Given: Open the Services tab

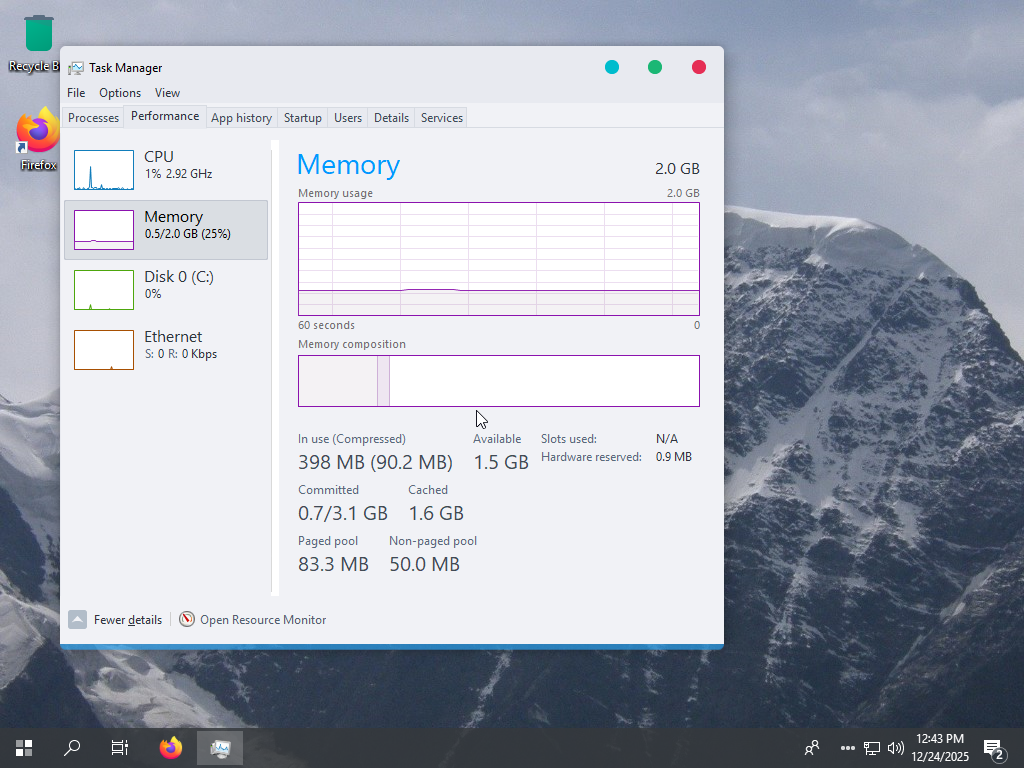Looking at the screenshot, I should click(x=441, y=118).
